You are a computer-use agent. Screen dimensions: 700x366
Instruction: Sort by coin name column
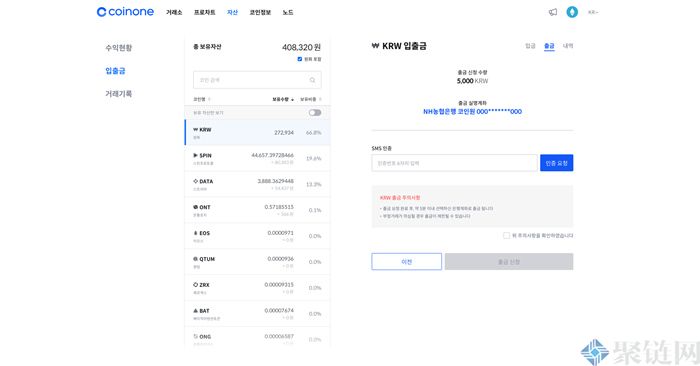click(201, 99)
